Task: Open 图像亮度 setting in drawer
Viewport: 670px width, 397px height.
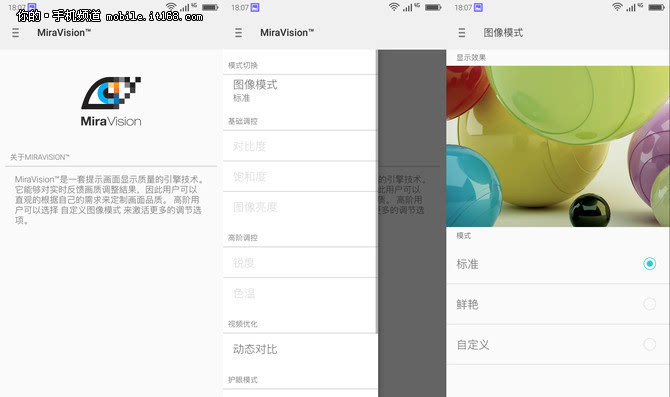Action: click(300, 207)
